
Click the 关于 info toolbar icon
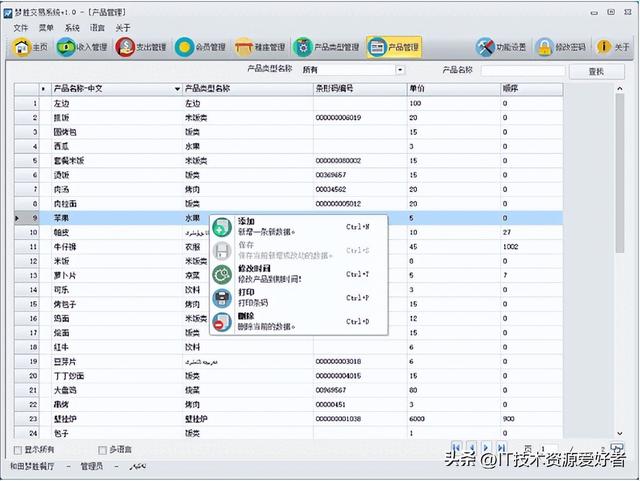pos(613,47)
